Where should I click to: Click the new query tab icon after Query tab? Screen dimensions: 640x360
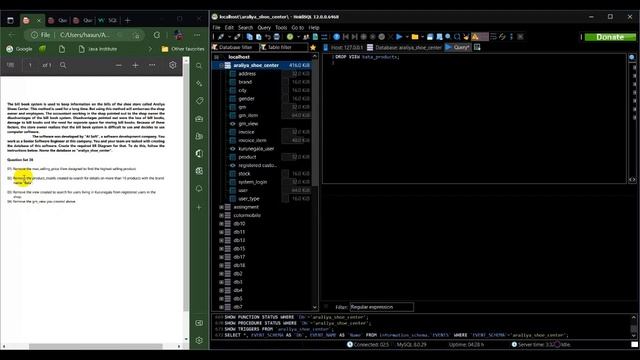(477, 47)
